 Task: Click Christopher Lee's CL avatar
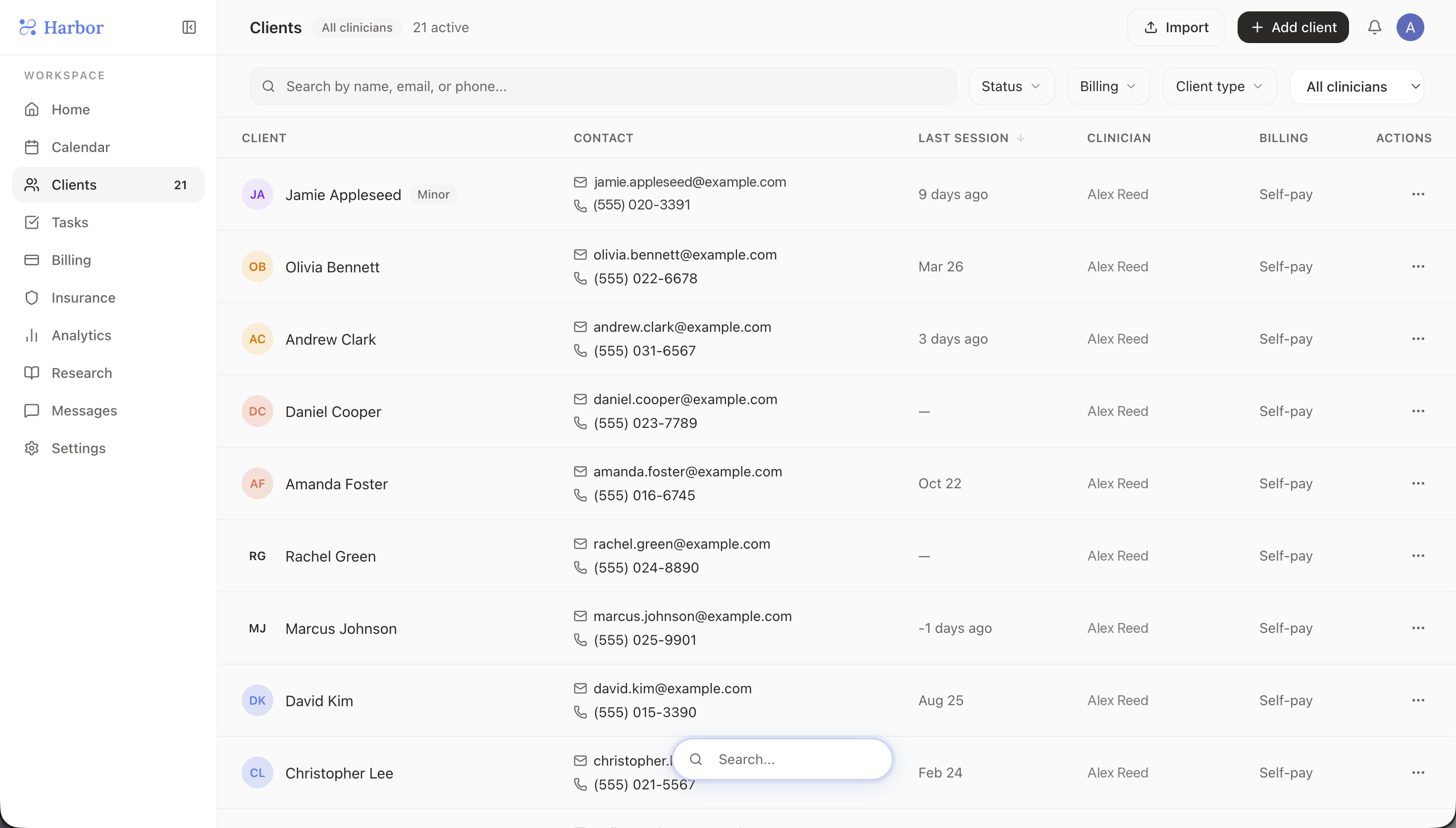tap(258, 772)
